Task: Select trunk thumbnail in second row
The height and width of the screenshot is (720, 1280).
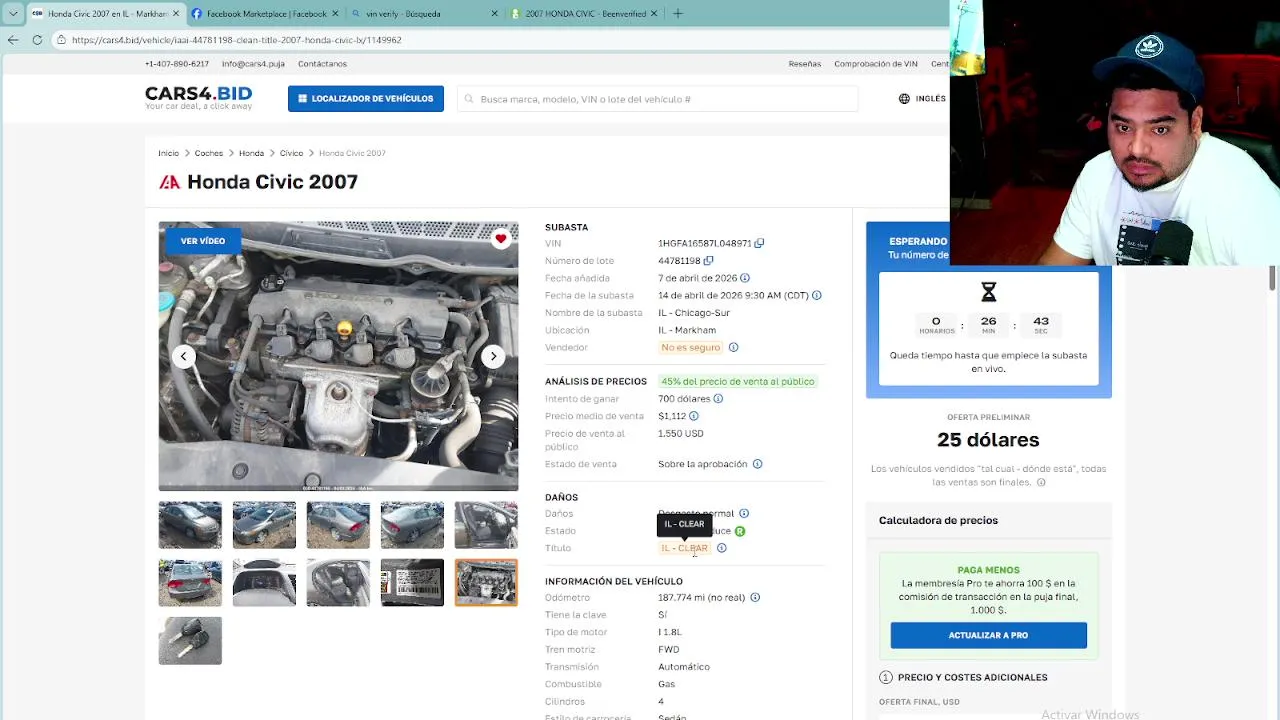Action: click(264, 583)
